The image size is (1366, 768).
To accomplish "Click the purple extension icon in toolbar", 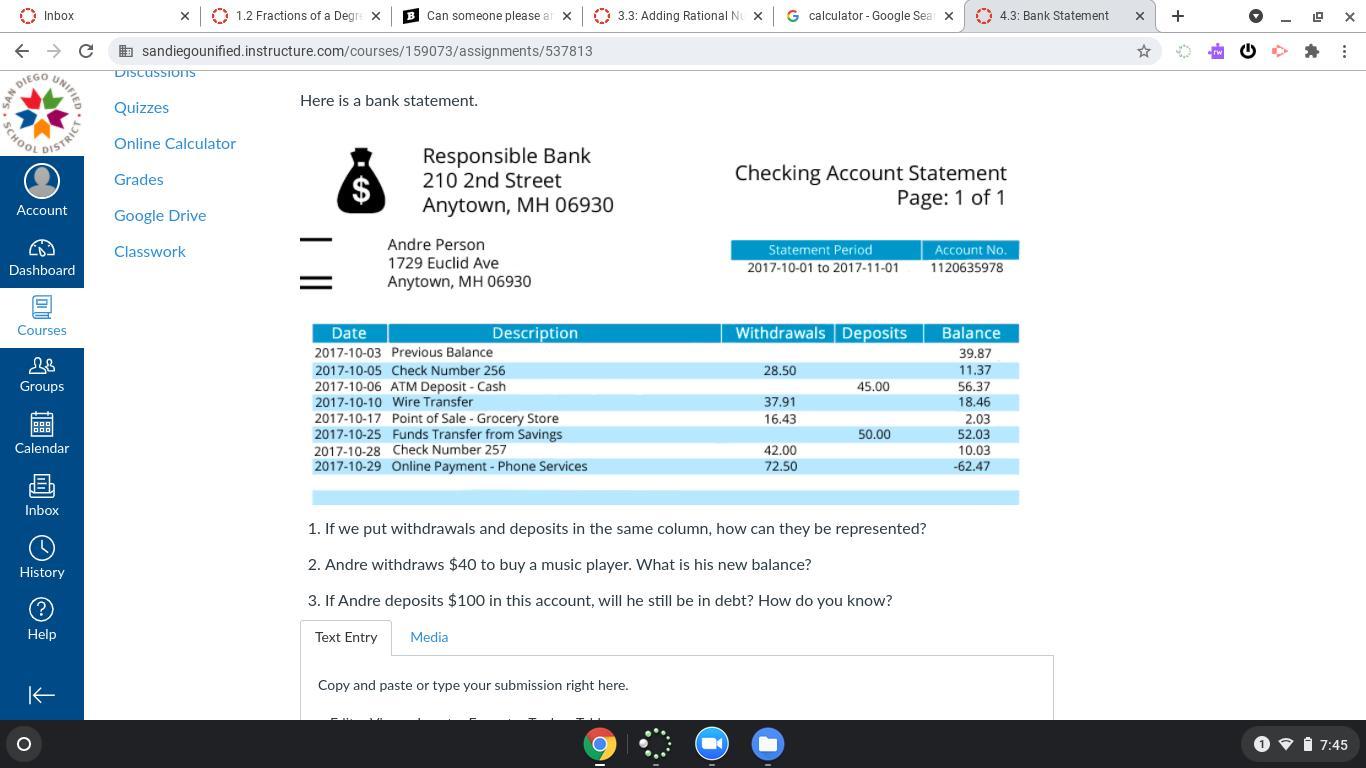I will tap(1216, 51).
